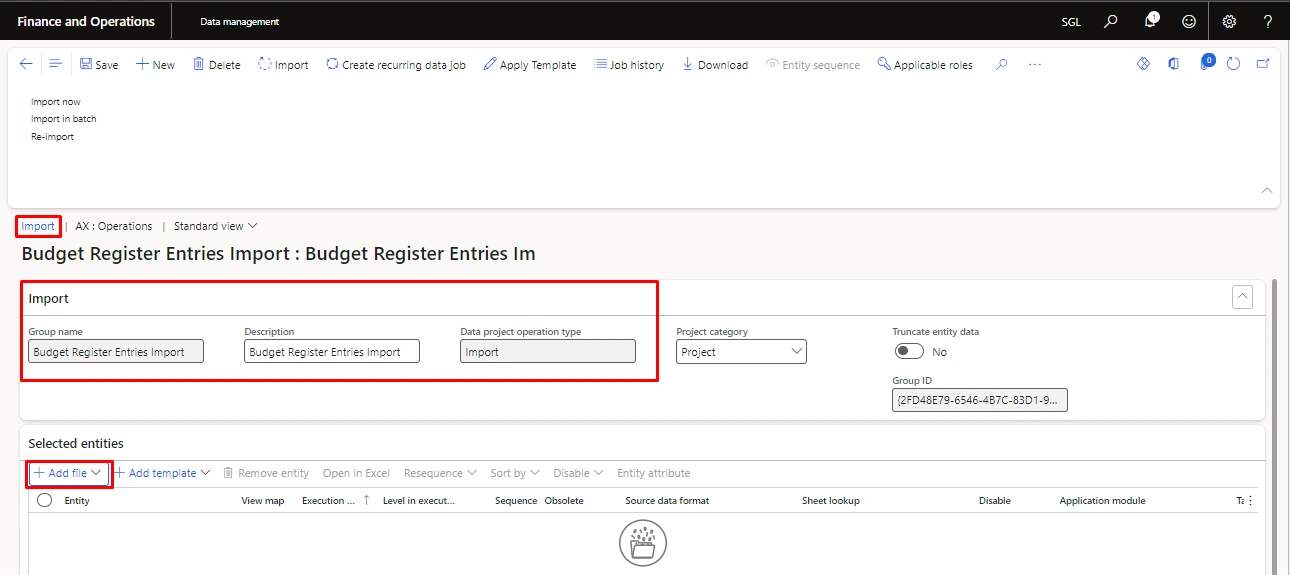
Task: Create a New data project
Action: coord(155,64)
